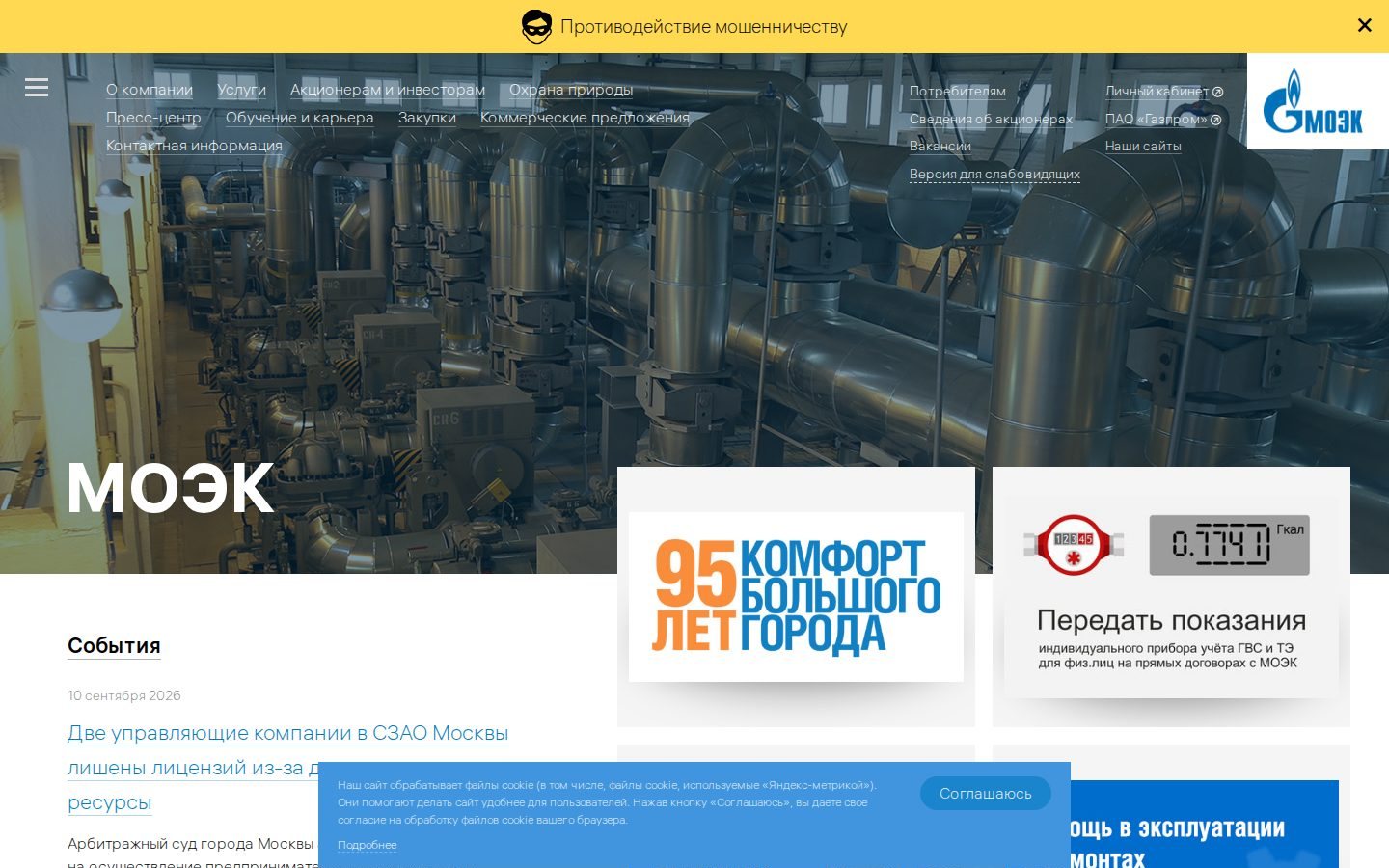Image resolution: width=1389 pixels, height=868 pixels.
Task: Go to Обучение и карьера
Action: 299,118
